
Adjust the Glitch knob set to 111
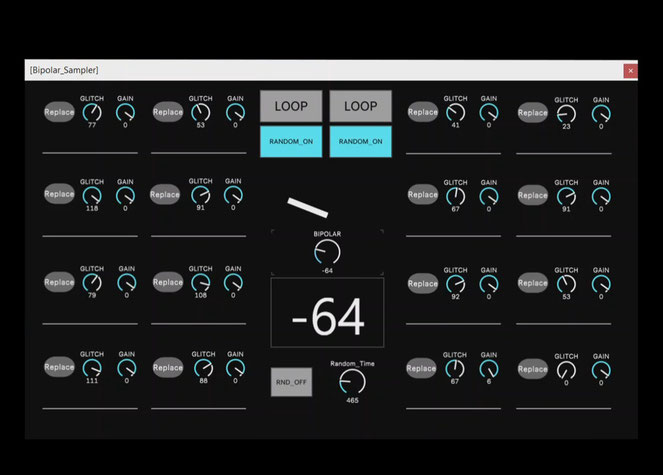tap(92, 368)
